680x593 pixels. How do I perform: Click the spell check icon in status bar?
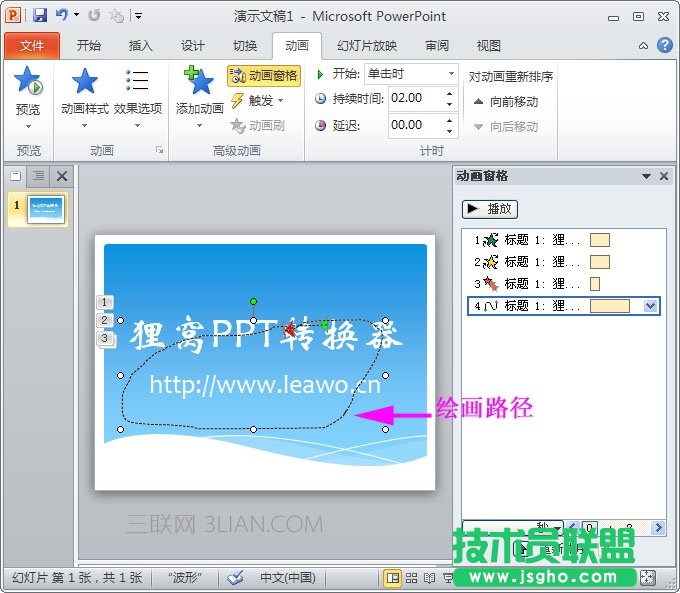(236, 577)
